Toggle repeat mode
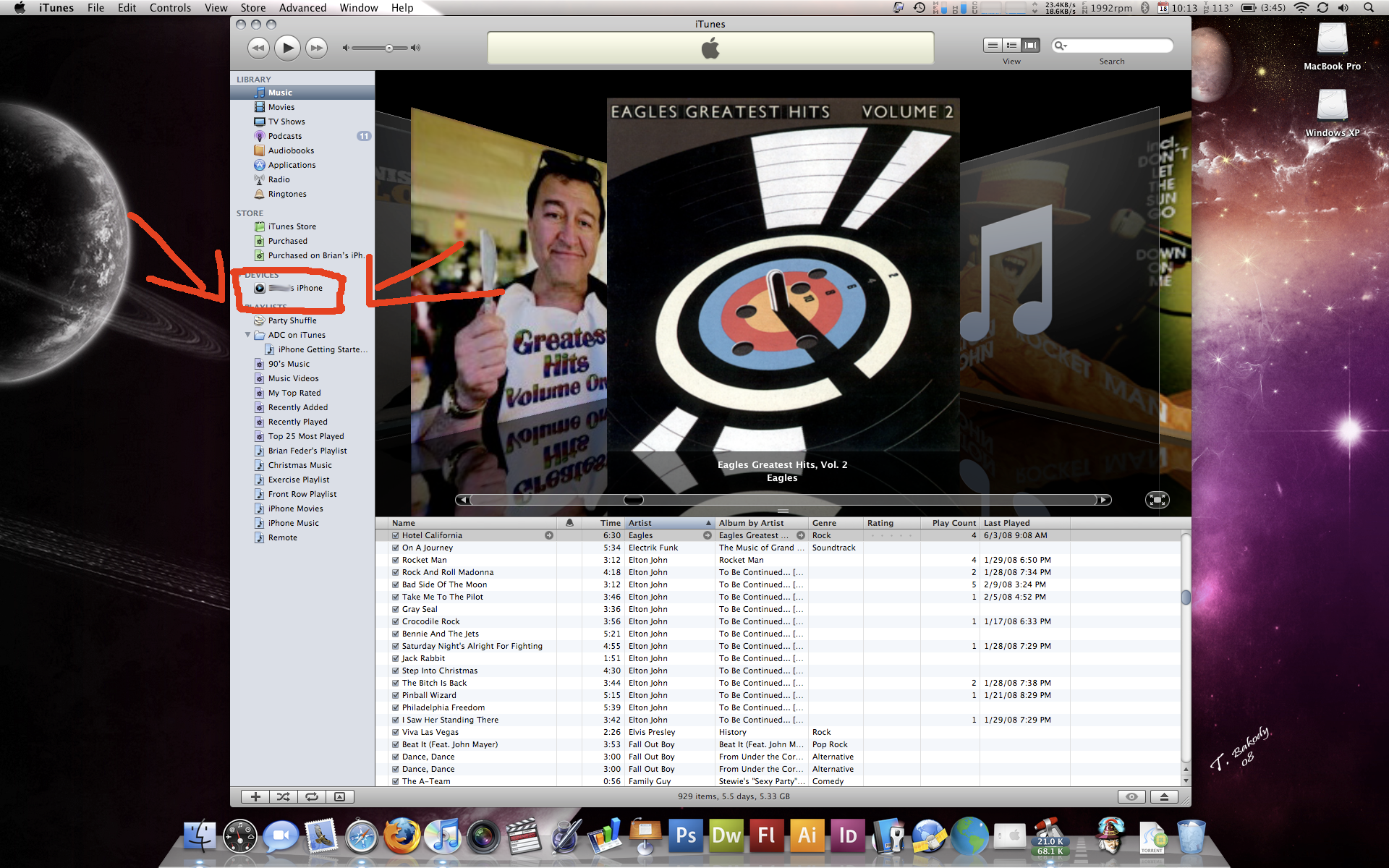 coord(311,796)
